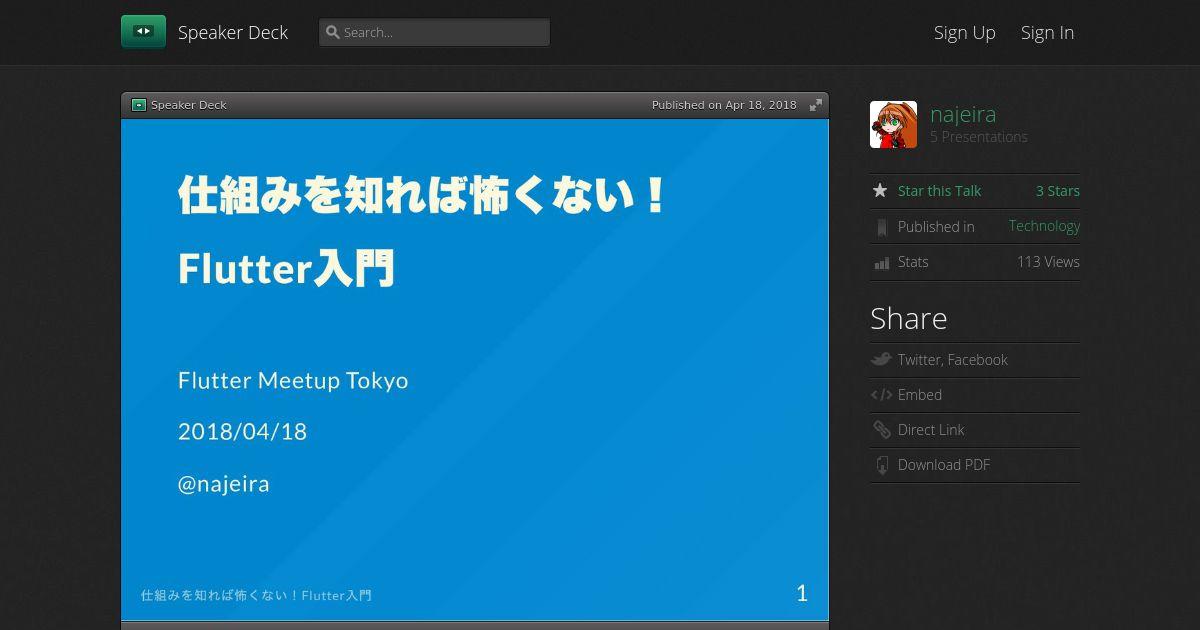Click Published on Apr 18, 2018 text
This screenshot has height=630, width=1200.
(724, 105)
